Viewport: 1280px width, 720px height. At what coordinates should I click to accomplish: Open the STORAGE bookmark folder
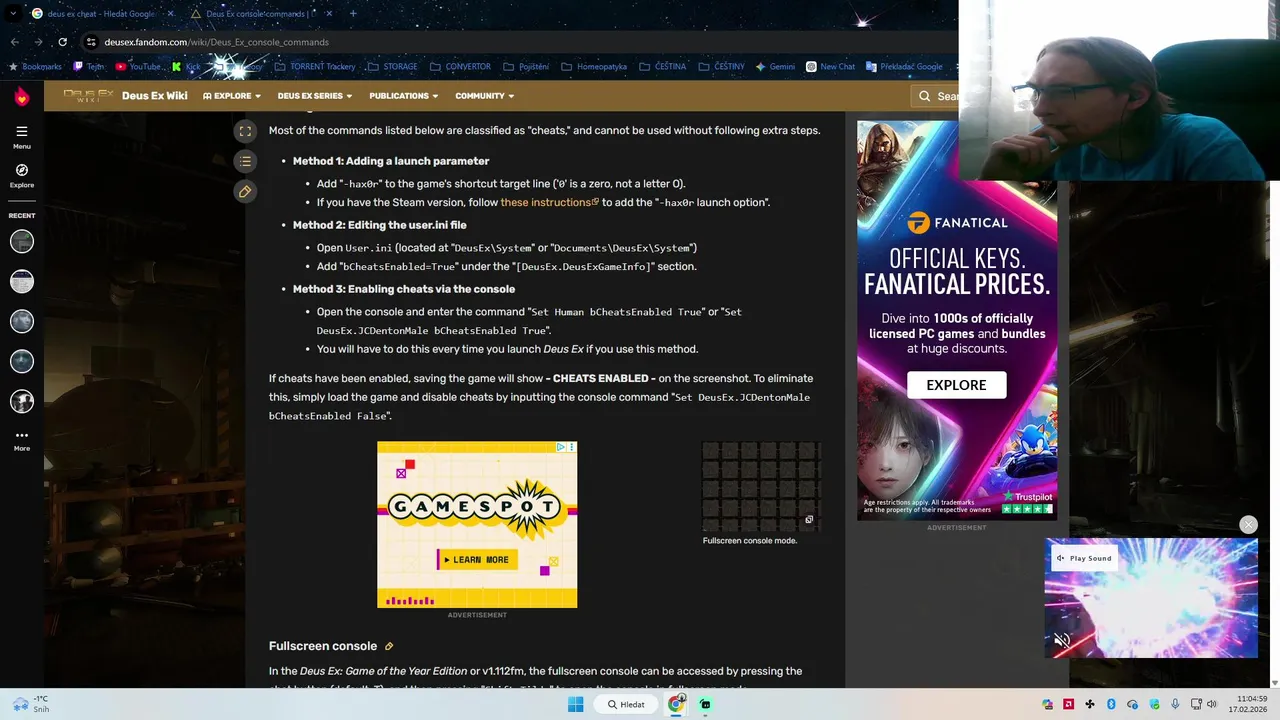click(x=393, y=67)
